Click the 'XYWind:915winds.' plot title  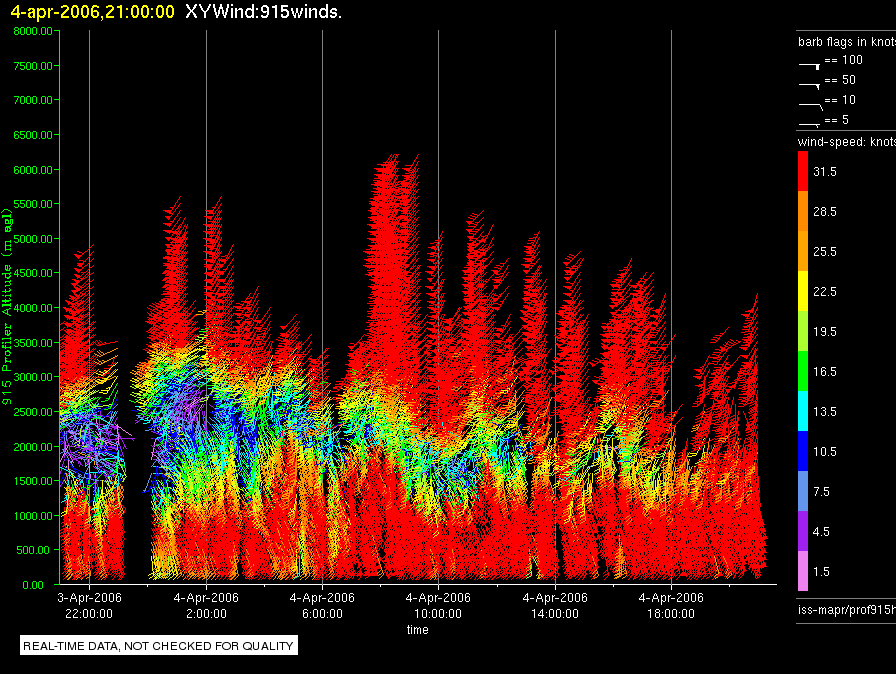(x=263, y=11)
